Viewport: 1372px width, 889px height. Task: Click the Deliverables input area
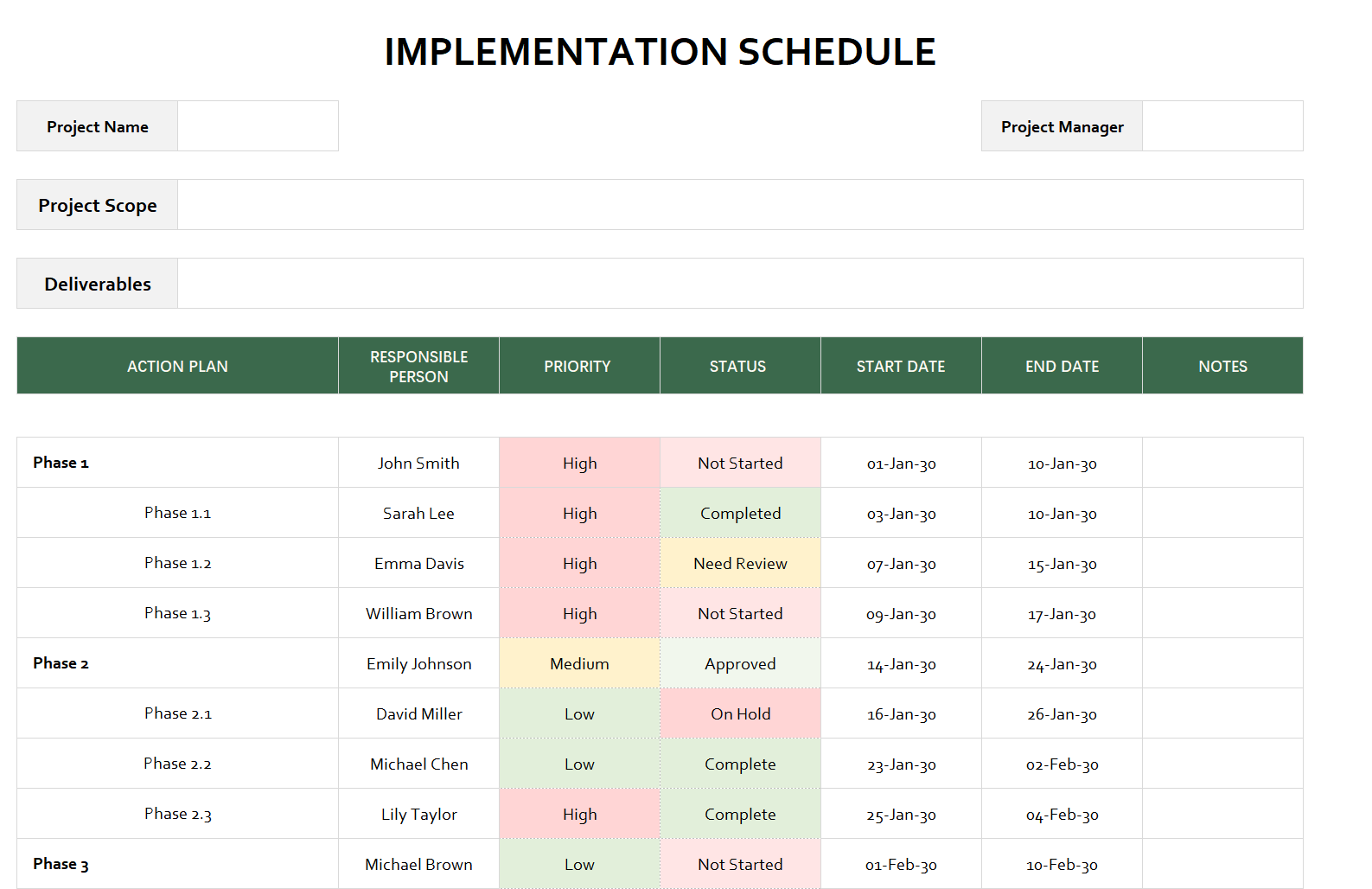[740, 284]
